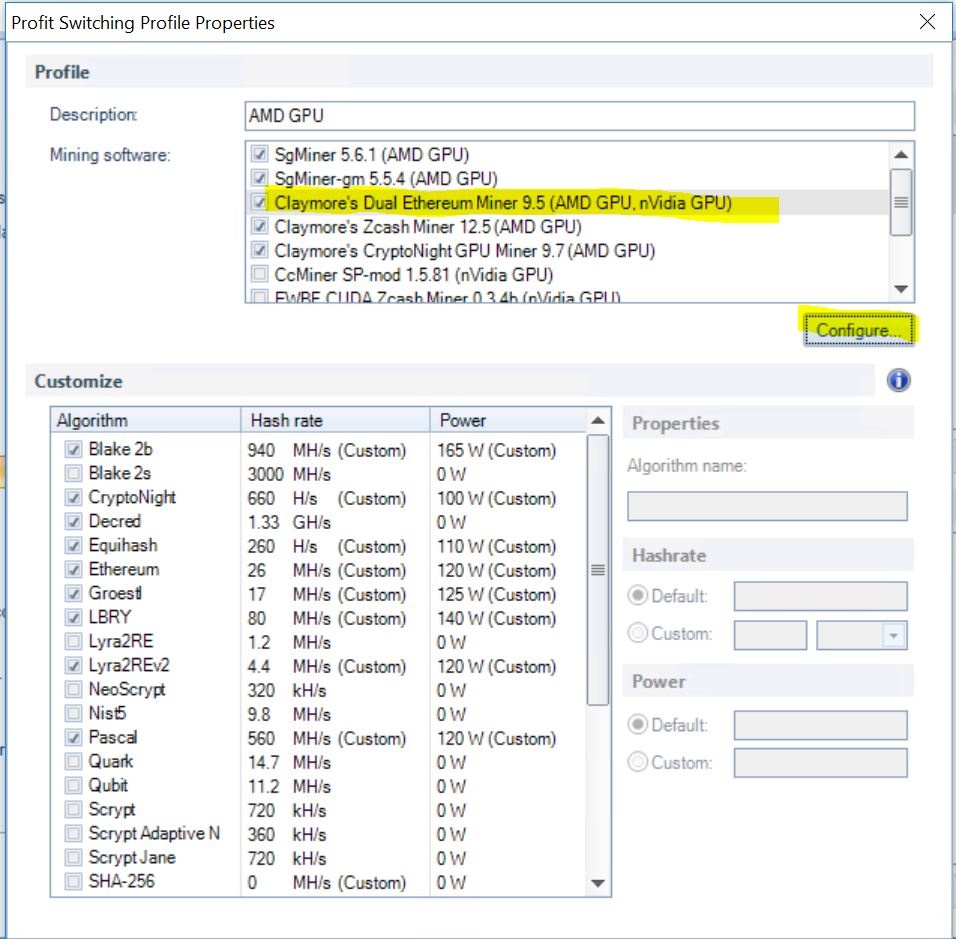
Task: Enable the Qubit algorithm
Action: tap(73, 785)
